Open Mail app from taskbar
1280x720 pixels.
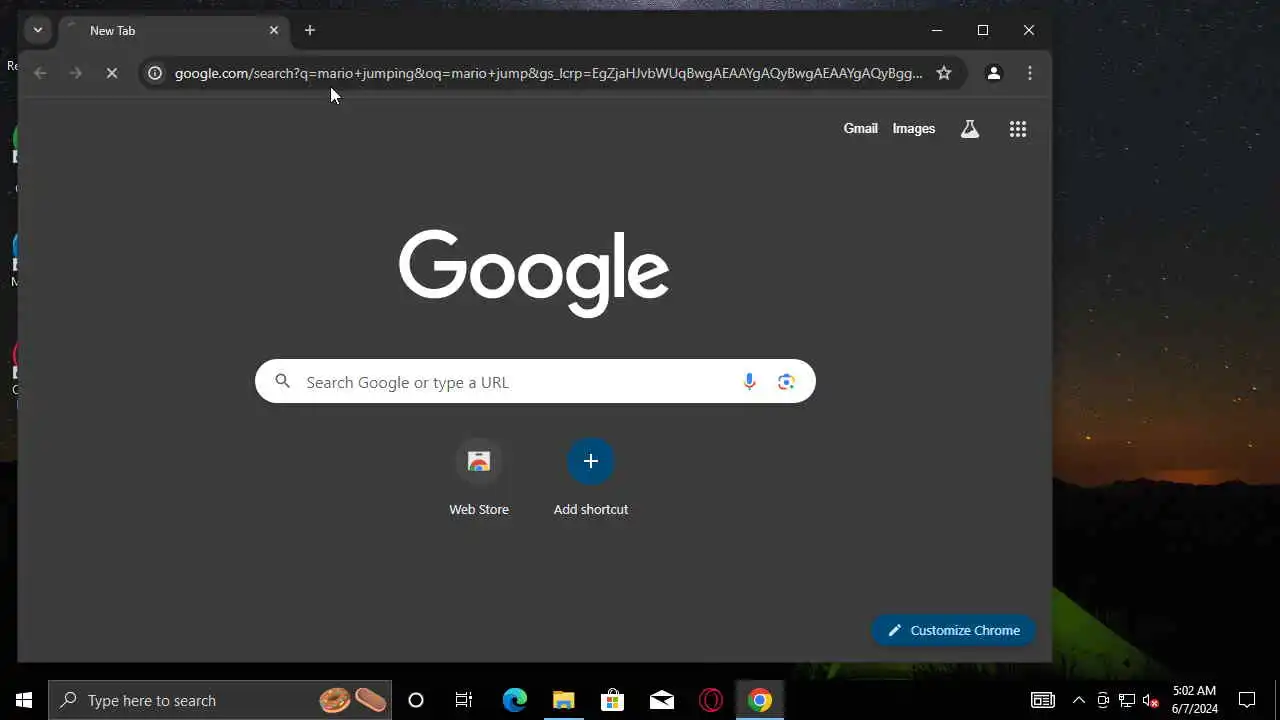[x=662, y=700]
